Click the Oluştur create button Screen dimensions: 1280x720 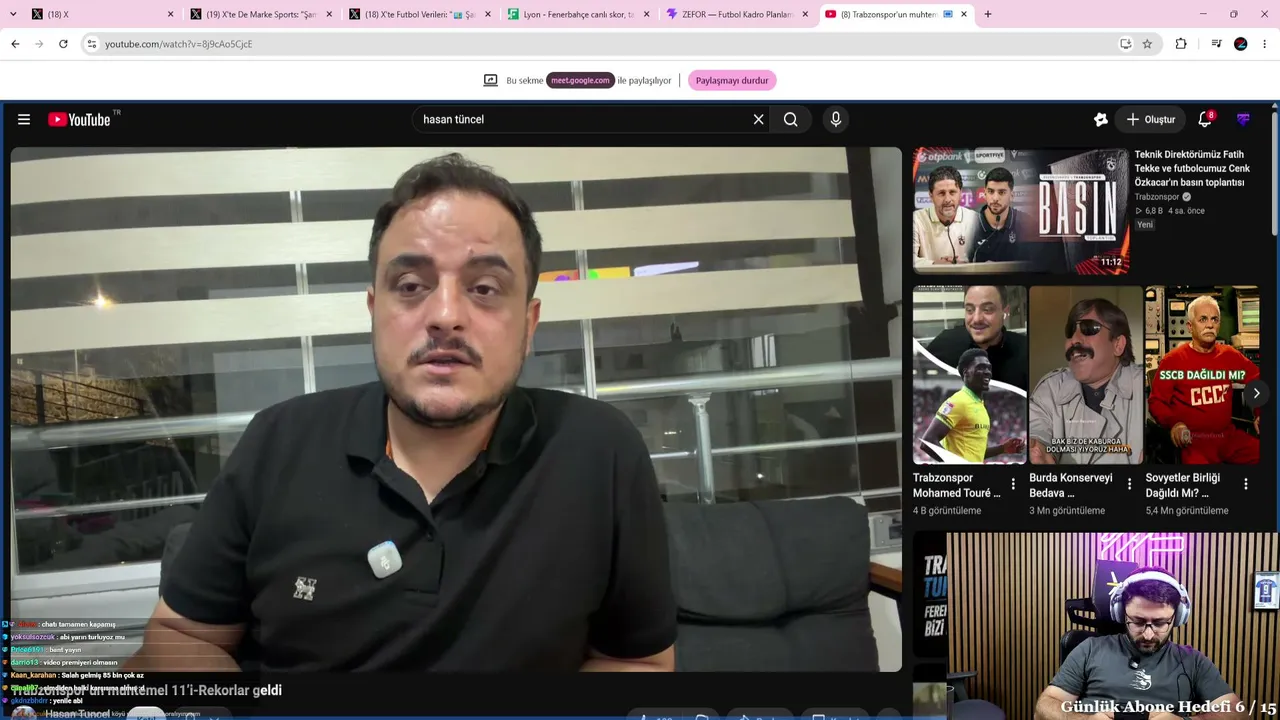point(1151,119)
